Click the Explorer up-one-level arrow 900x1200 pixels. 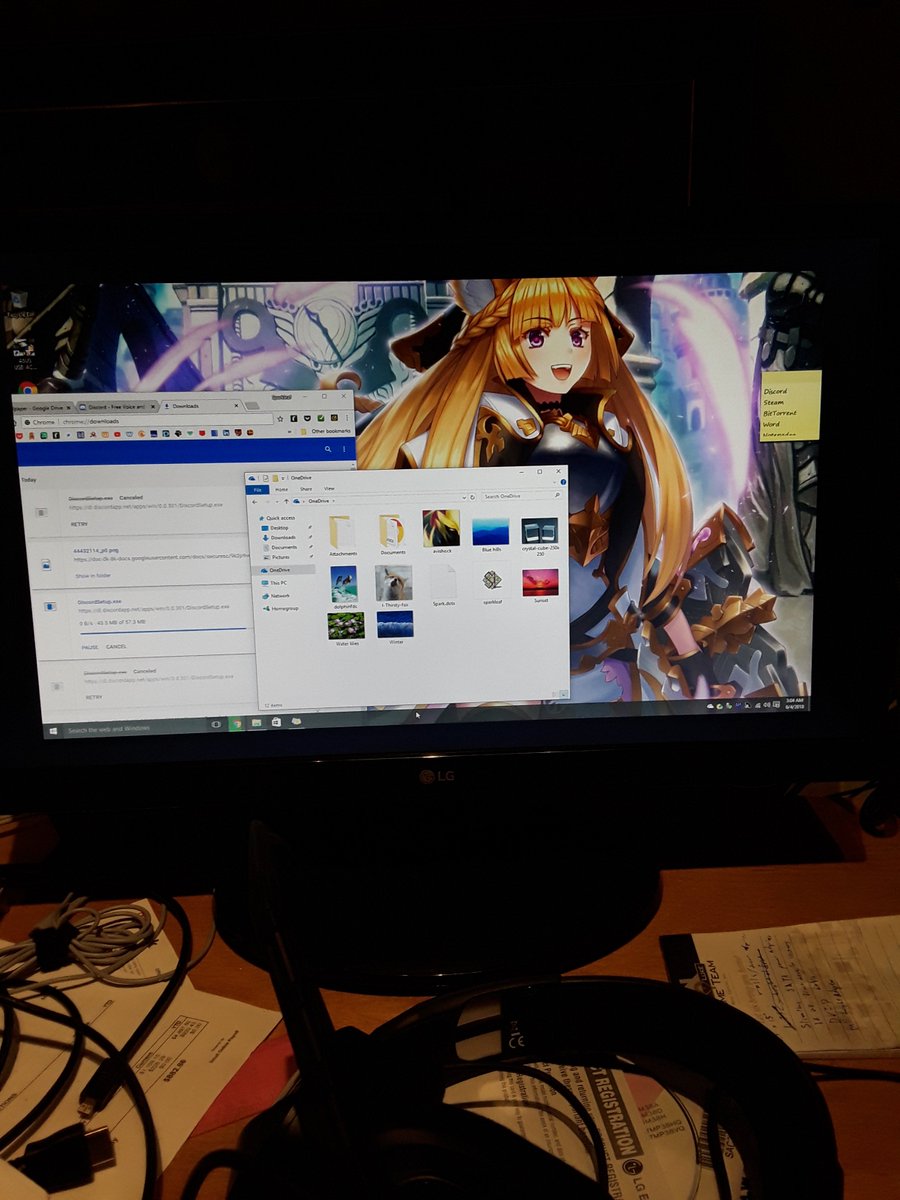click(x=286, y=499)
